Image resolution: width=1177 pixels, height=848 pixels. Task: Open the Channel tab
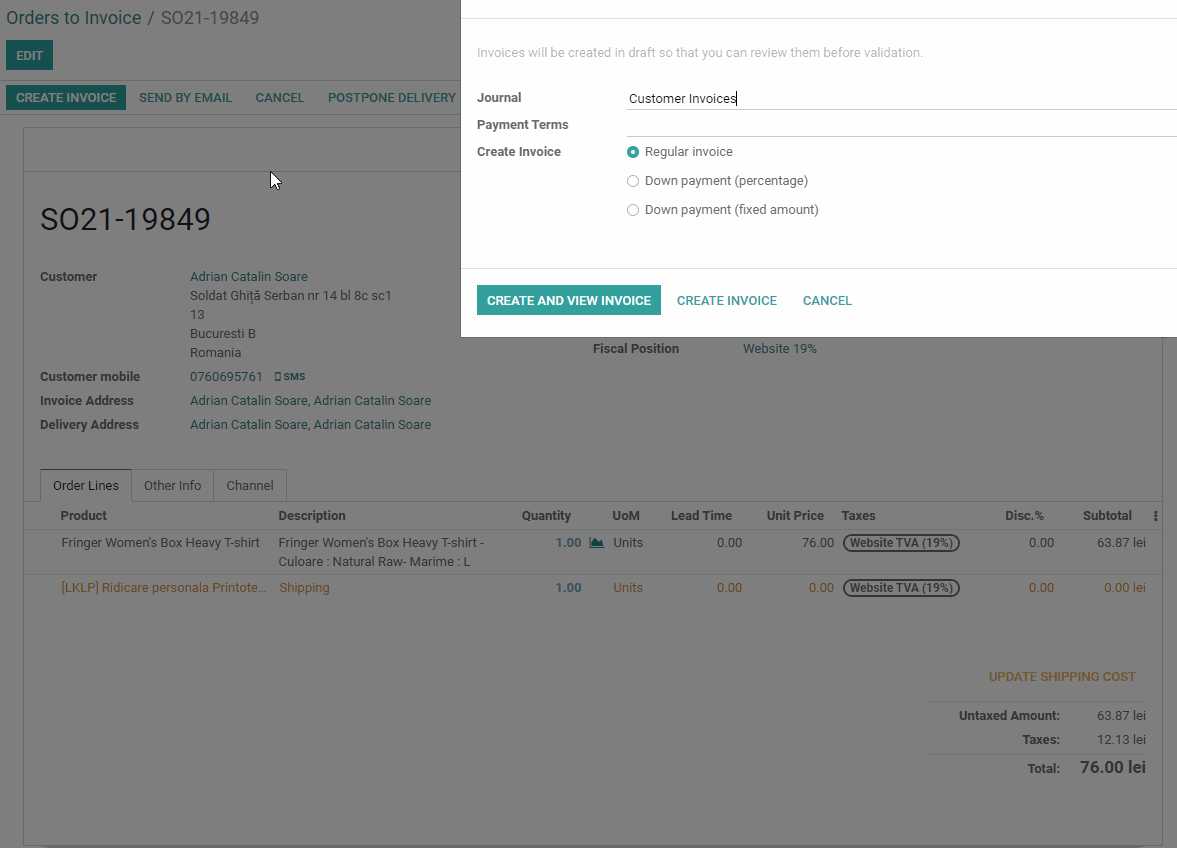[x=250, y=486]
